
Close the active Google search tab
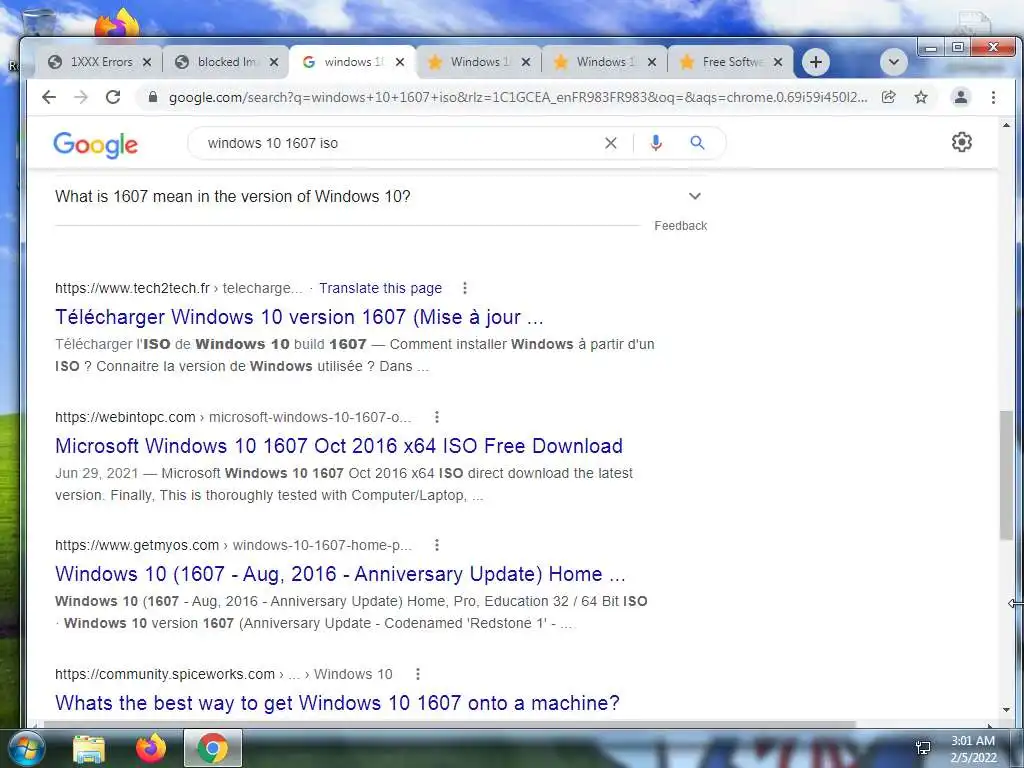pyautogui.click(x=400, y=62)
